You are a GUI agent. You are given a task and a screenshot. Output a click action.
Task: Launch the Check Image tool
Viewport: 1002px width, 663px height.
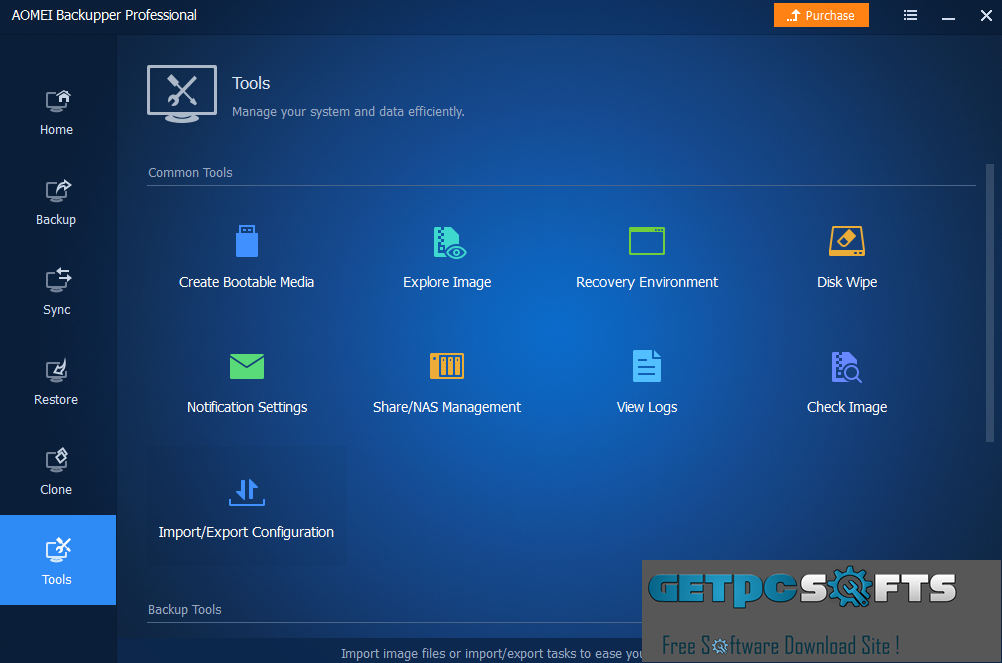click(x=847, y=382)
